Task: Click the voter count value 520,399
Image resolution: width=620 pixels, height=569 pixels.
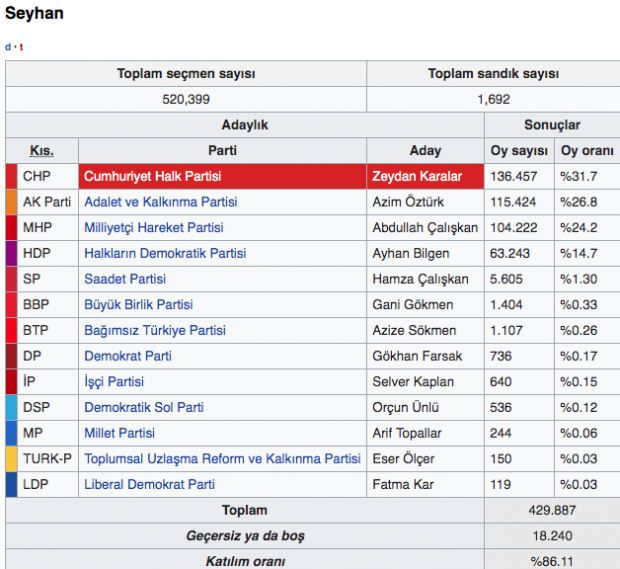Action: pos(186,99)
